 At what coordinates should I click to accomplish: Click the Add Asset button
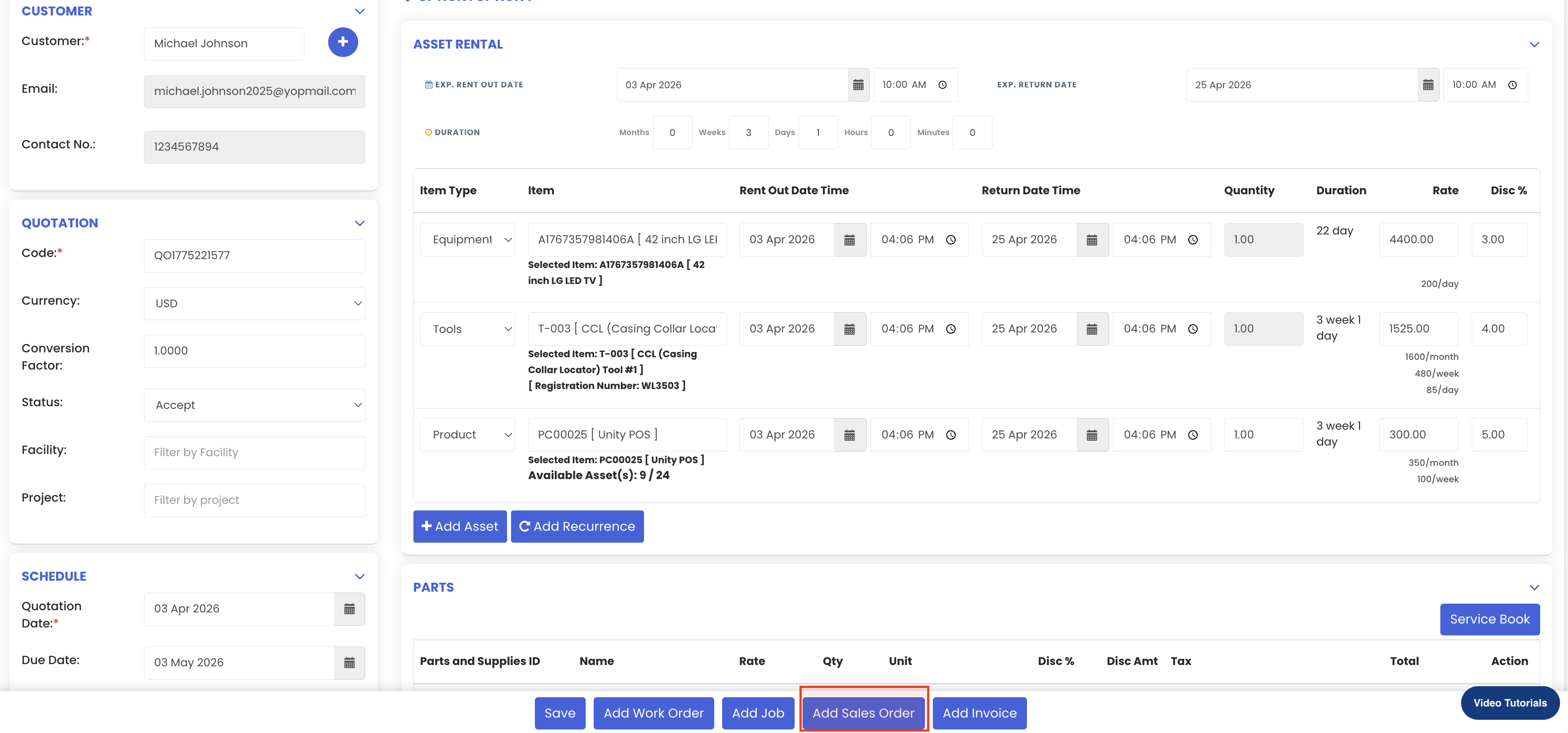pyautogui.click(x=459, y=526)
